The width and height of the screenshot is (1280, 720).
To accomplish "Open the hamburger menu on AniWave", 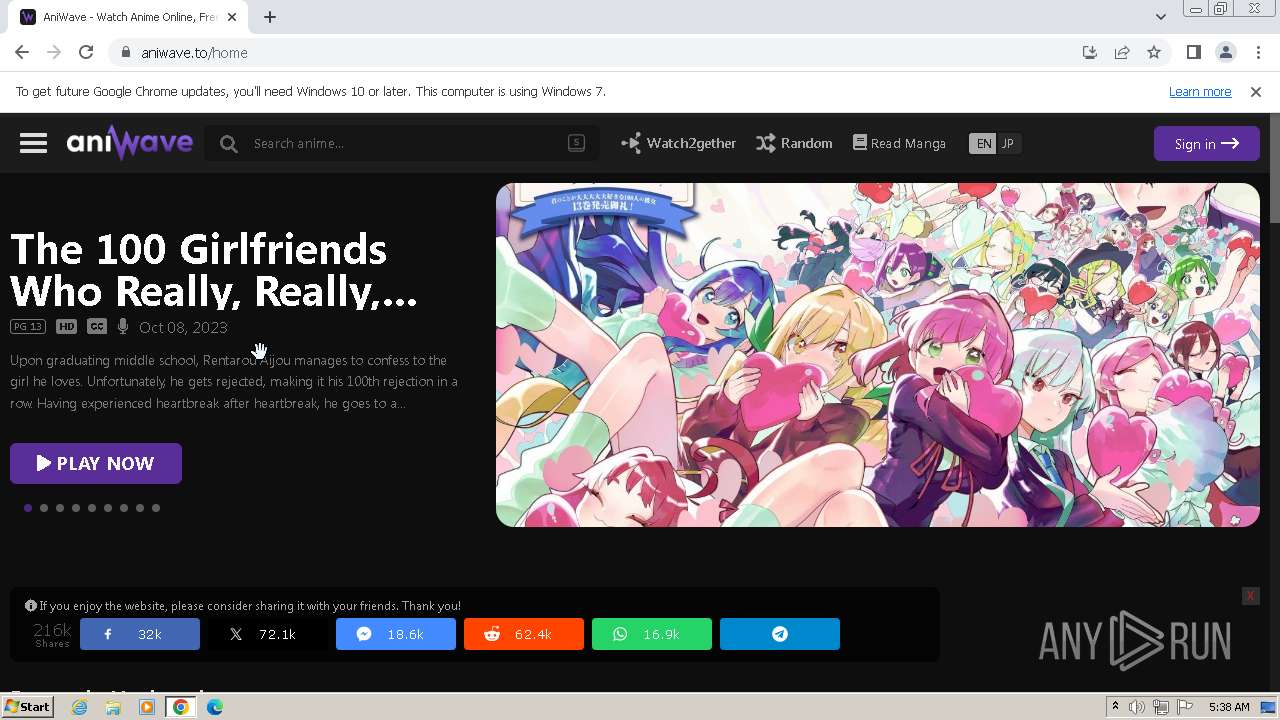I will (33, 143).
